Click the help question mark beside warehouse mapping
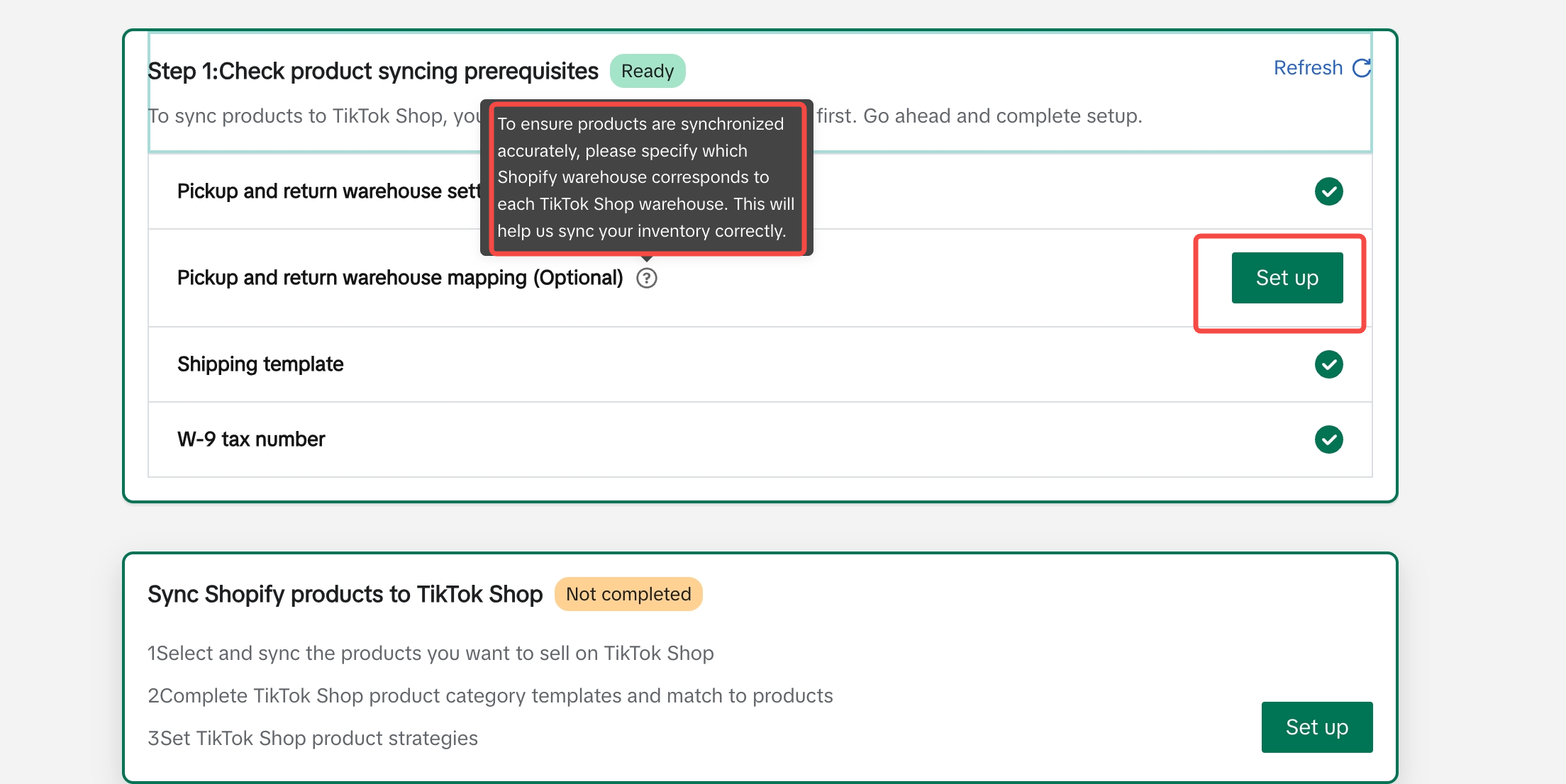This screenshot has height=784, width=1566. [647, 278]
